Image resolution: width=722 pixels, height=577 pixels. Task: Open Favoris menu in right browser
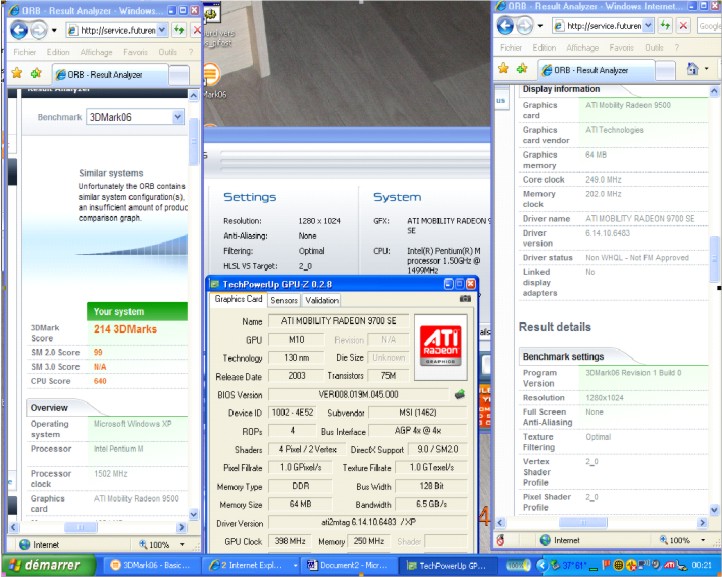622,47
